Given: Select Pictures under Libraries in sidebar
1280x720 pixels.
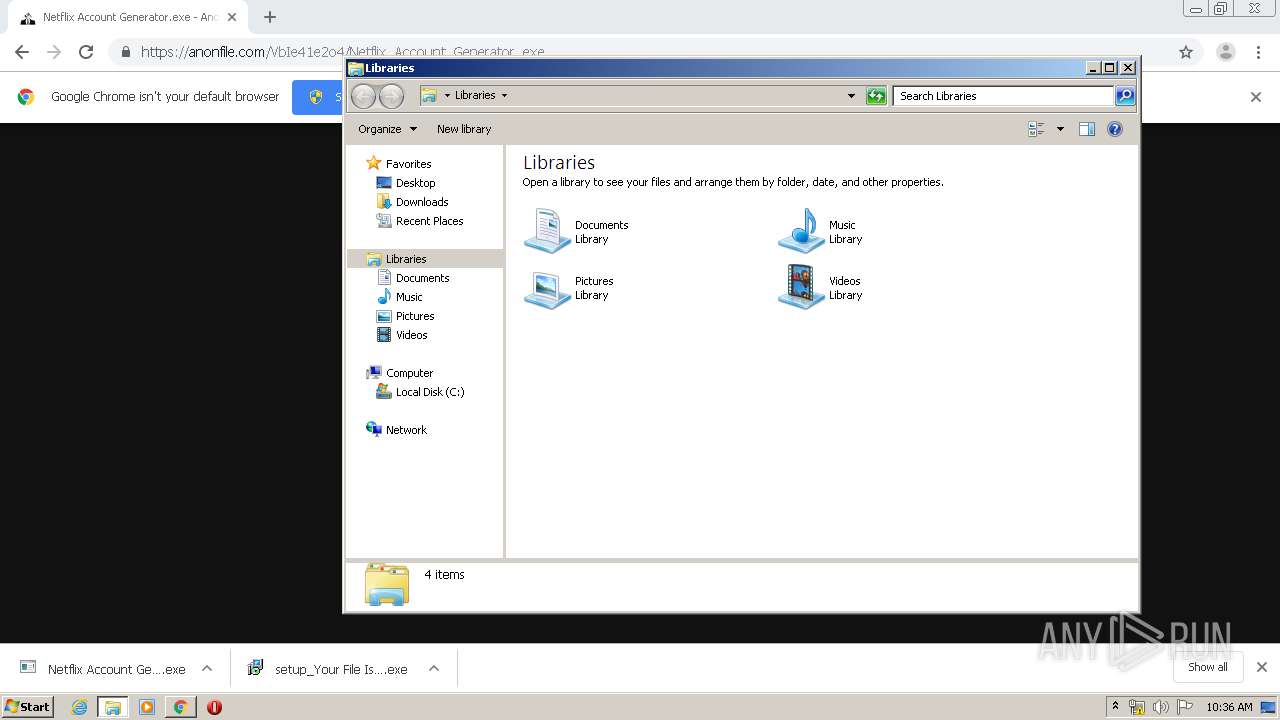Looking at the screenshot, I should [x=414, y=316].
